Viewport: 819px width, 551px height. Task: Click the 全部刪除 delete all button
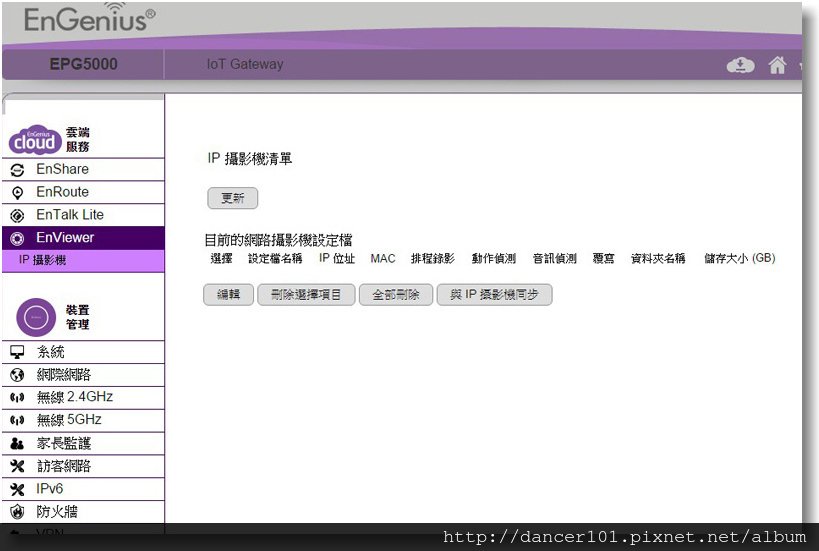[x=395, y=295]
